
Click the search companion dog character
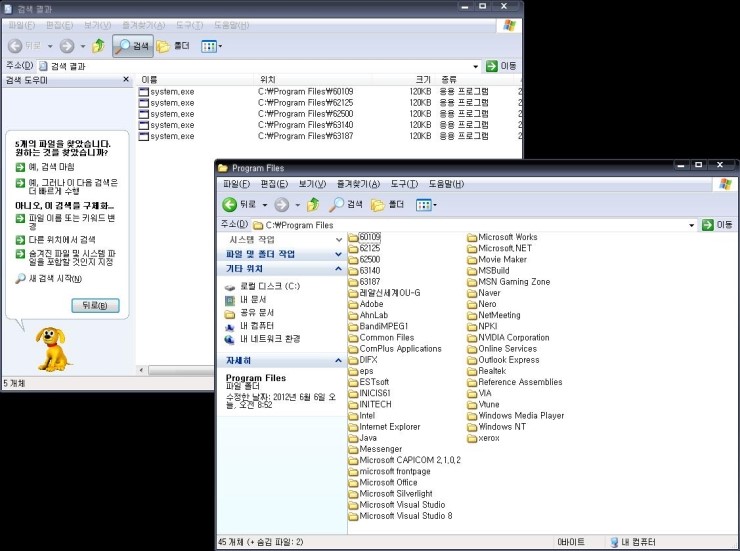coord(51,349)
